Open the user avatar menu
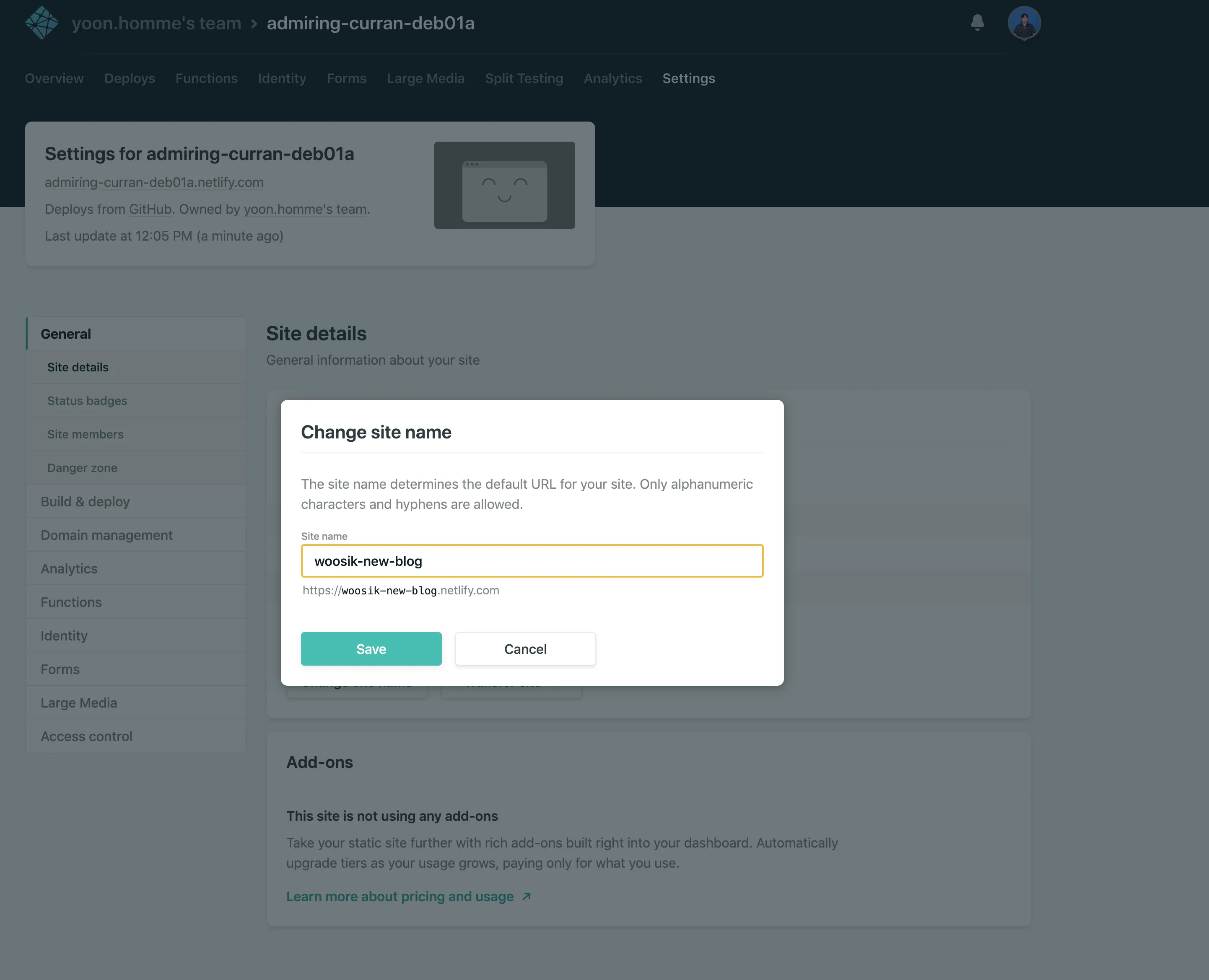1209x980 pixels. coord(1024,23)
